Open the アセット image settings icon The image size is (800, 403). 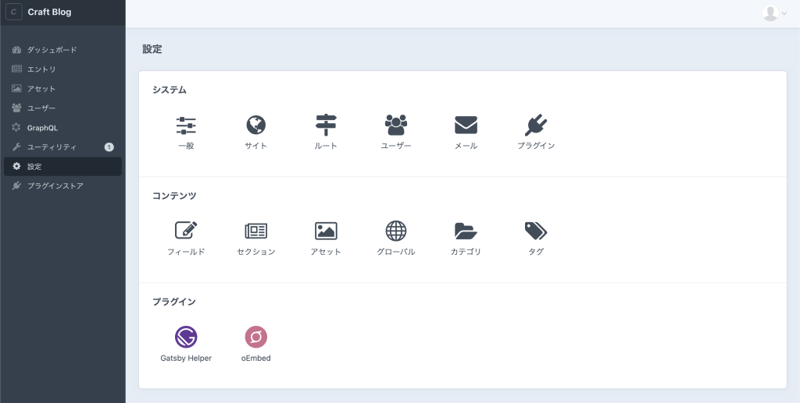326,232
